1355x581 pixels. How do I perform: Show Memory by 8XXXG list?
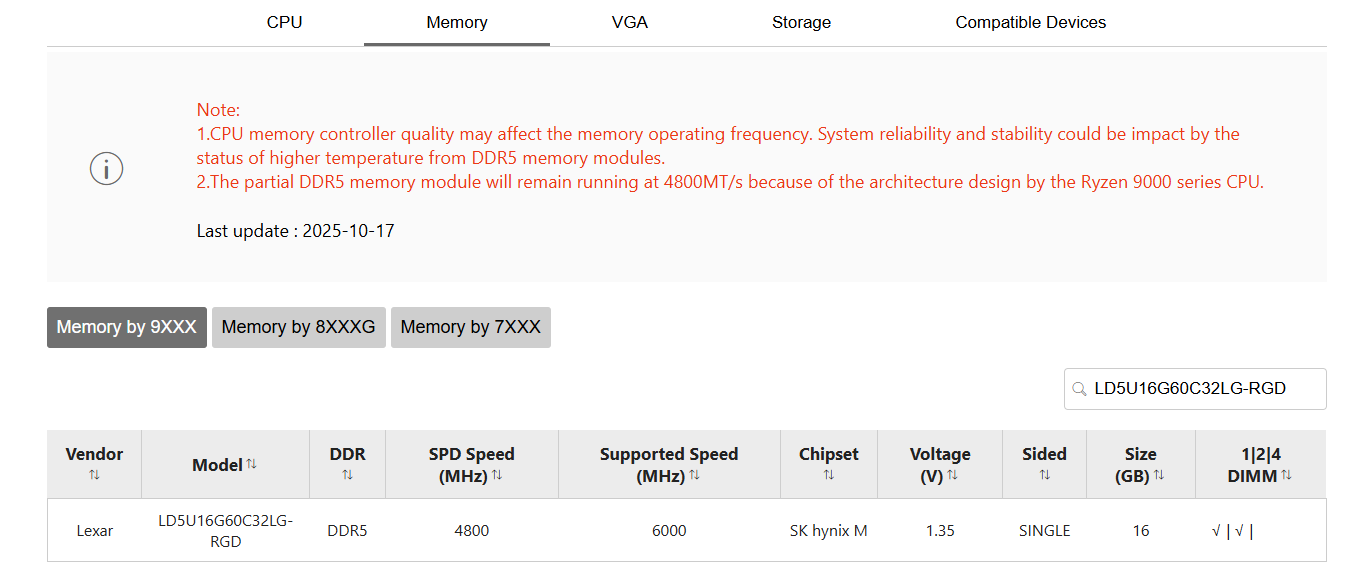[299, 327]
